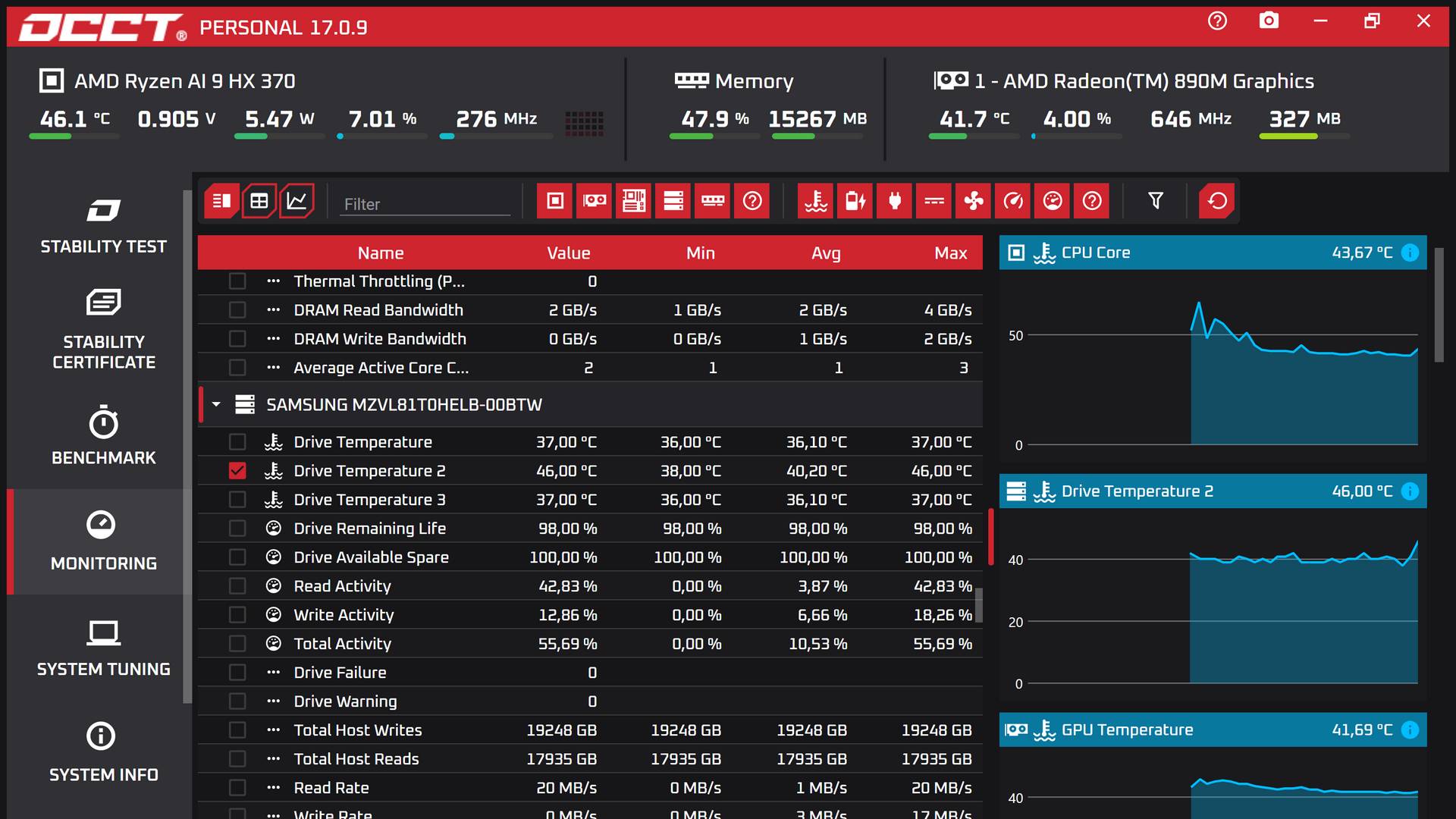The image size is (1456, 819).
Task: Sort the table by the Avg column
Action: [x=826, y=253]
